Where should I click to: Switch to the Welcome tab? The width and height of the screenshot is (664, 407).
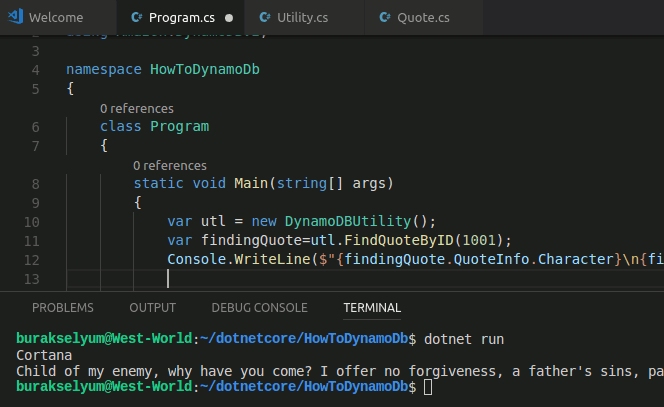pyautogui.click(x=58, y=17)
